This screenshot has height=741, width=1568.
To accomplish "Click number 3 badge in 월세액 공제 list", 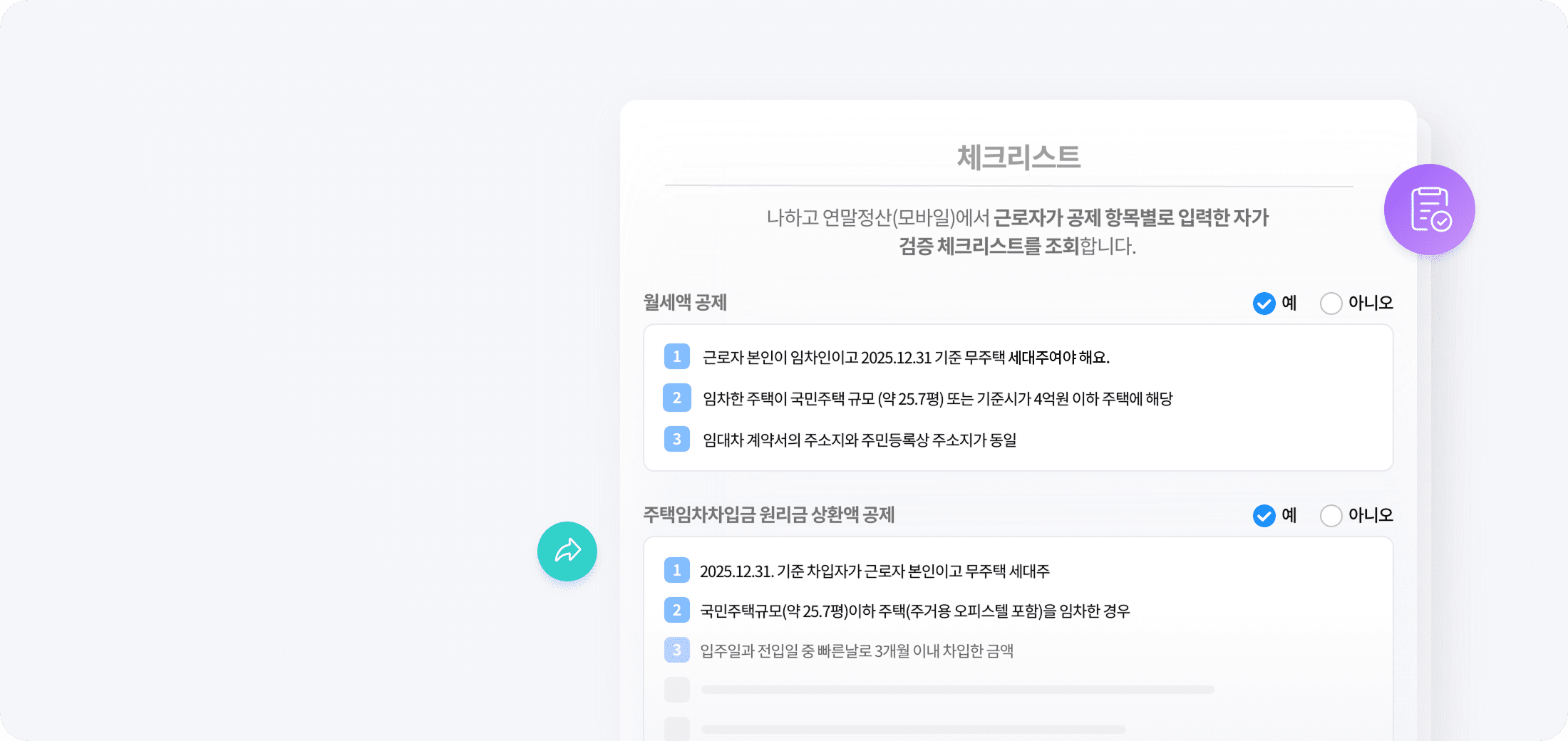I will coord(676,439).
